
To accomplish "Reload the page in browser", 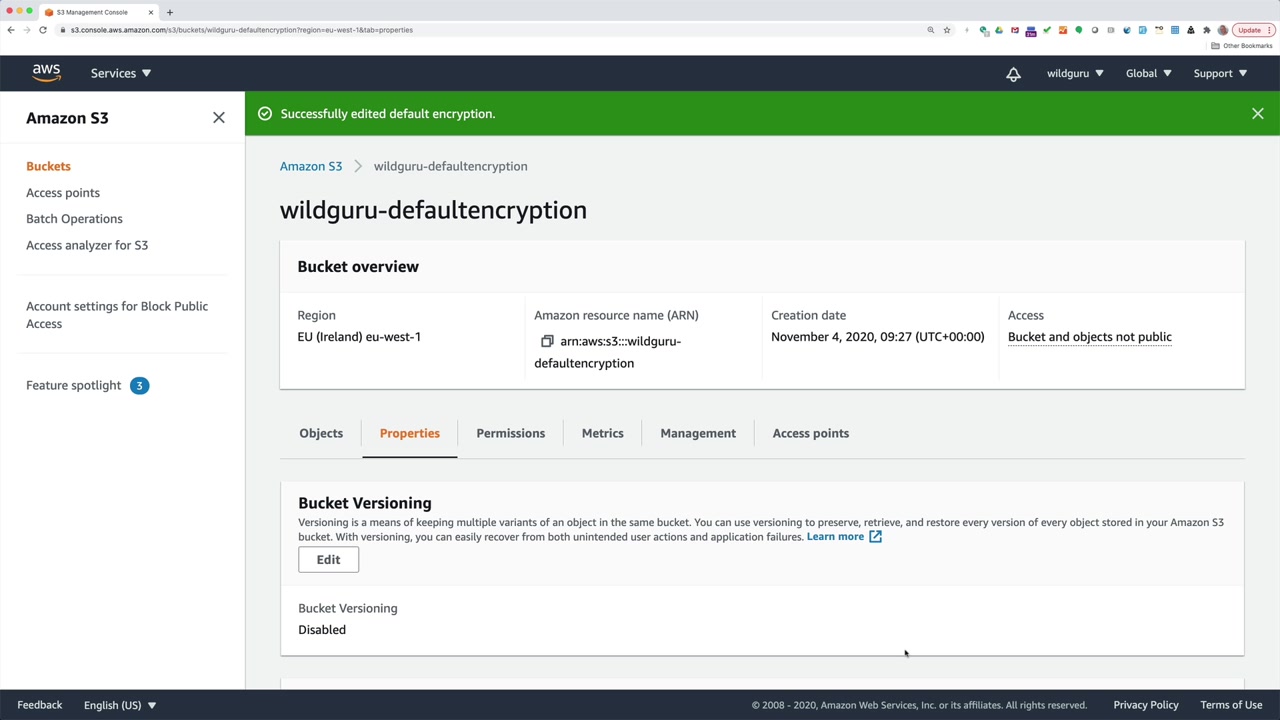I will [x=43, y=30].
